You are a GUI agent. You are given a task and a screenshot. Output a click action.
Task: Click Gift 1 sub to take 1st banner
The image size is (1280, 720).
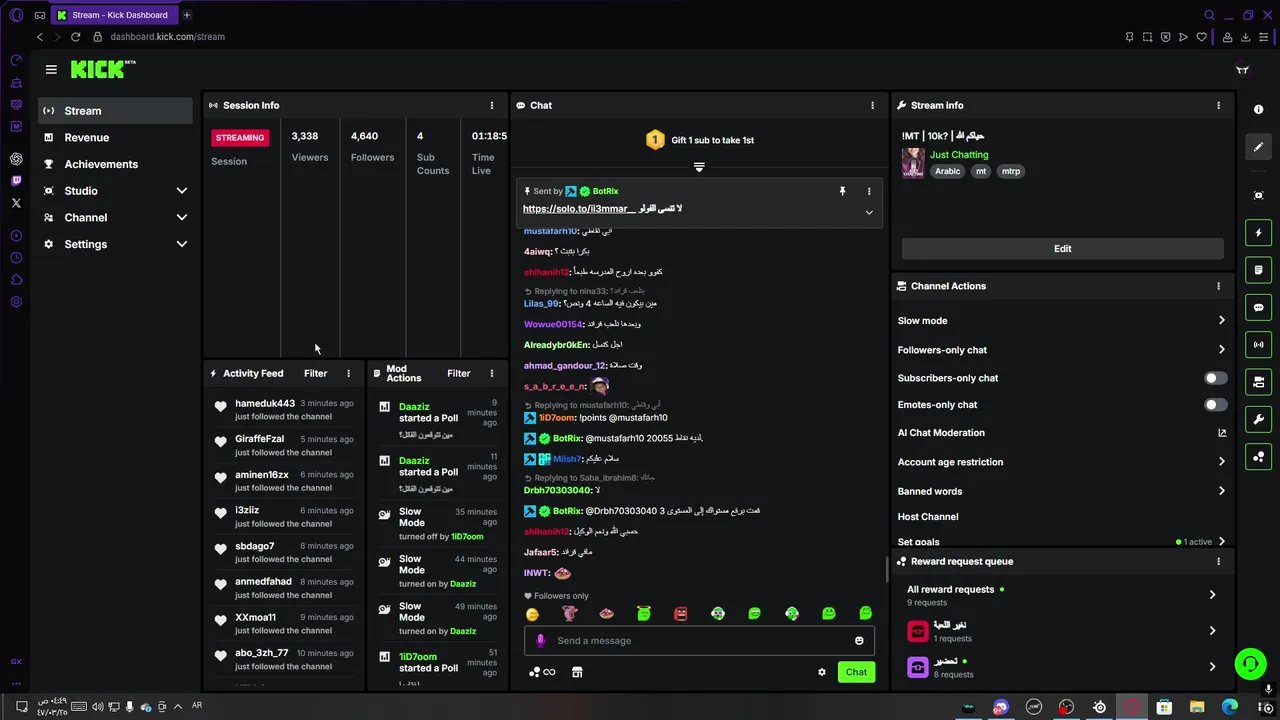[x=699, y=140]
